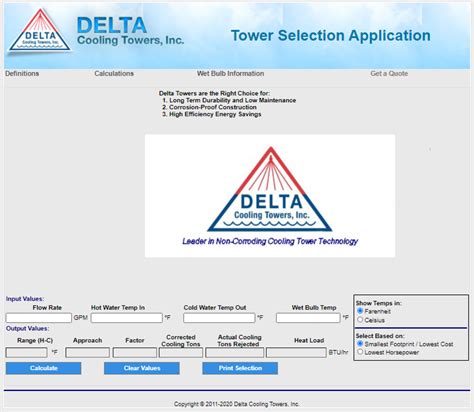Click the copyright notice text

(237, 404)
